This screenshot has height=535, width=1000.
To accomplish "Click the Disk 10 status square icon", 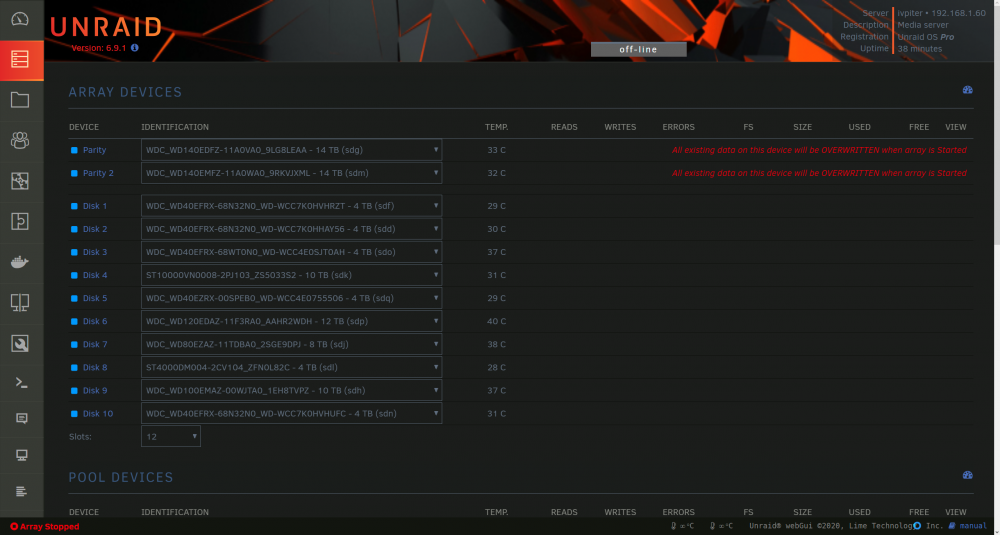I will (x=74, y=414).
